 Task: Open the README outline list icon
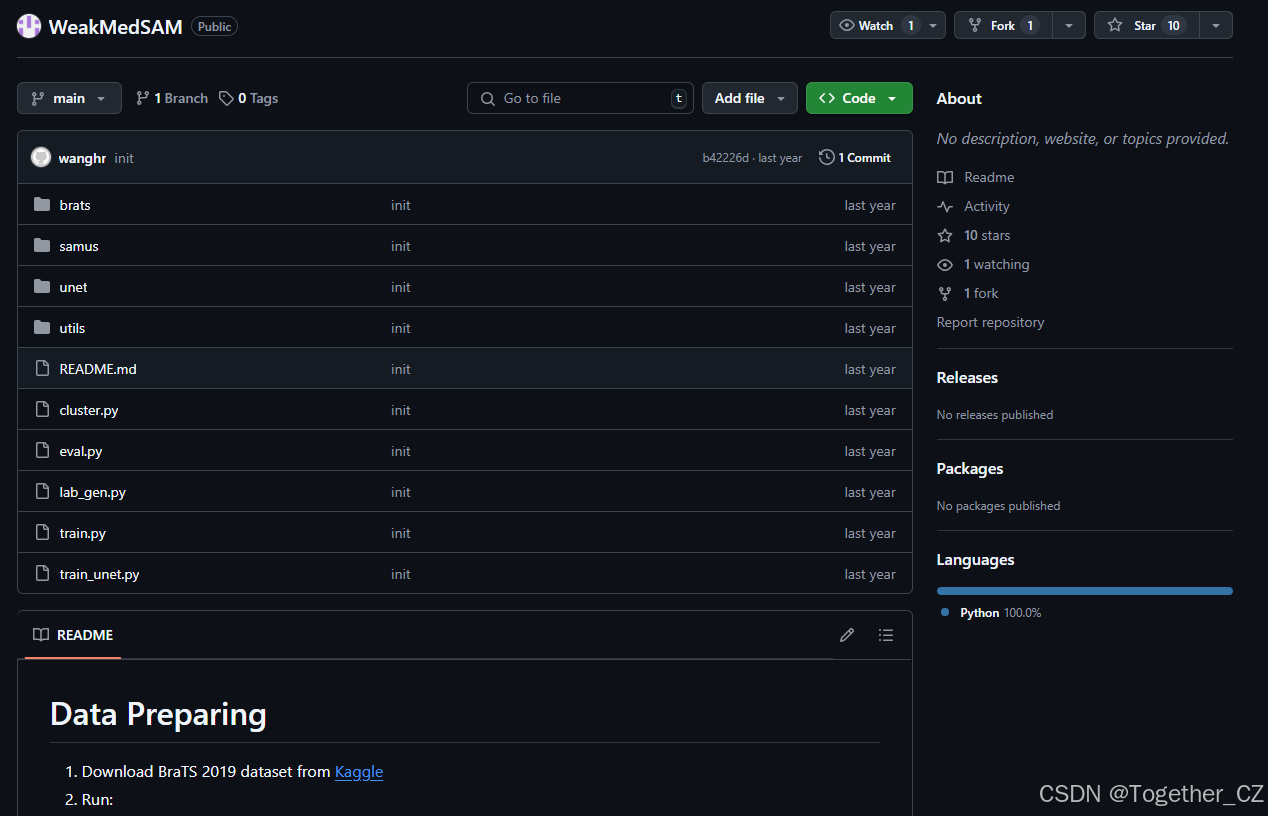[886, 635]
